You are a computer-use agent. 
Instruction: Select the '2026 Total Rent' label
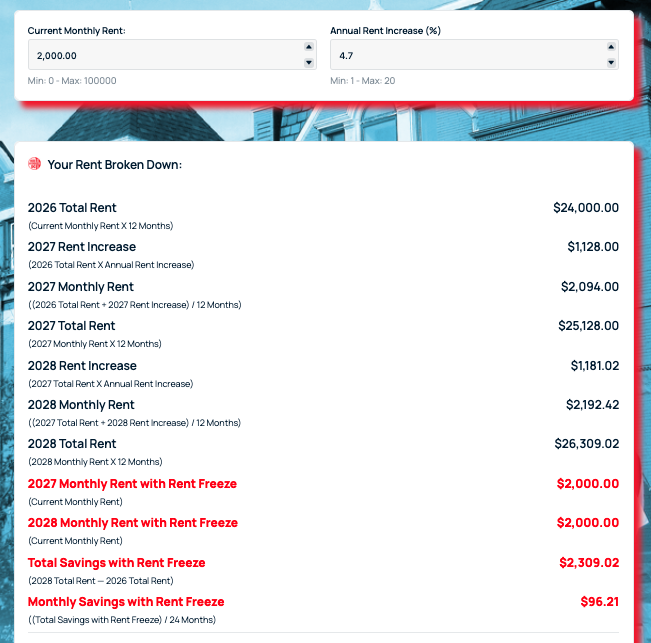72,208
